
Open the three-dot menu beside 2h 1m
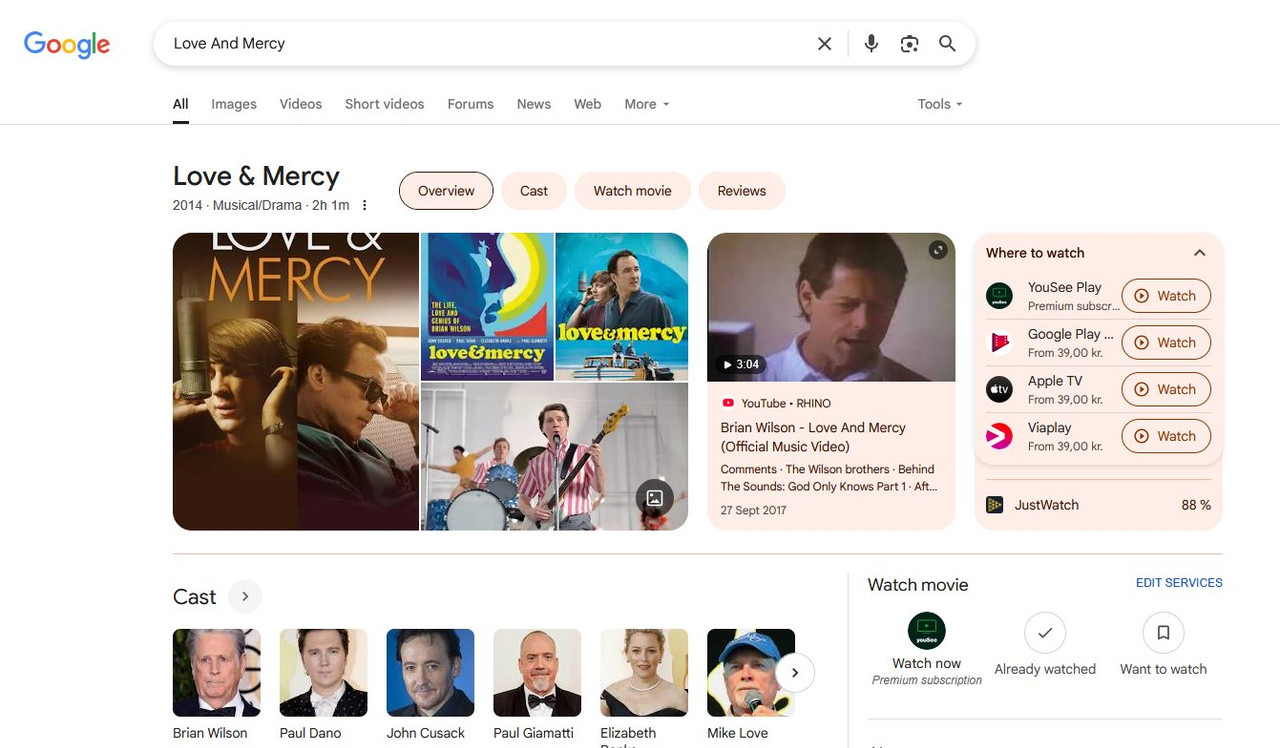click(x=365, y=205)
